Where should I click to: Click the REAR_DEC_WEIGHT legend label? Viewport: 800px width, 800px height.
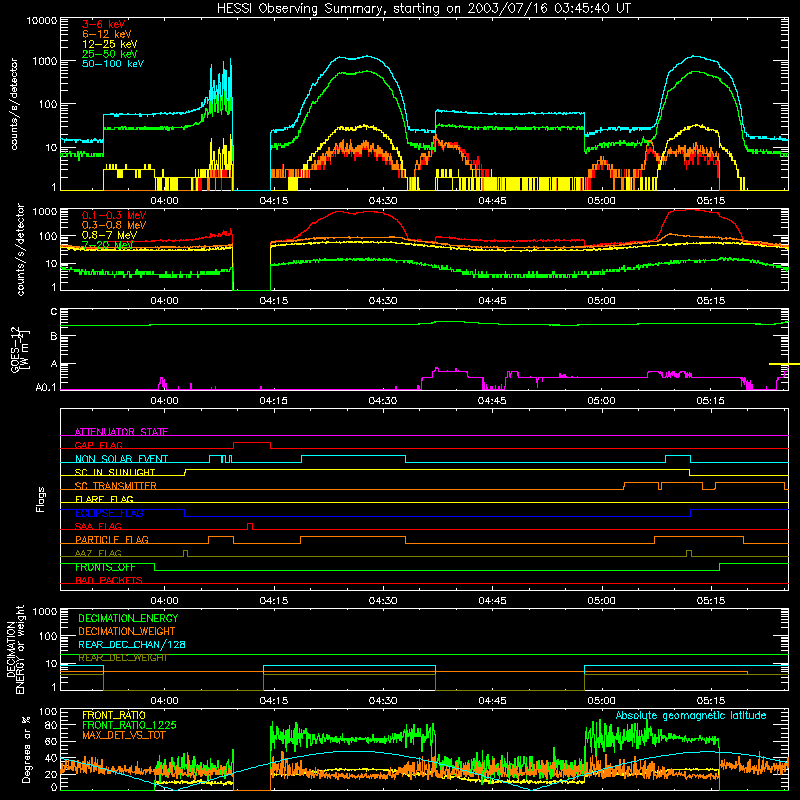click(x=123, y=658)
